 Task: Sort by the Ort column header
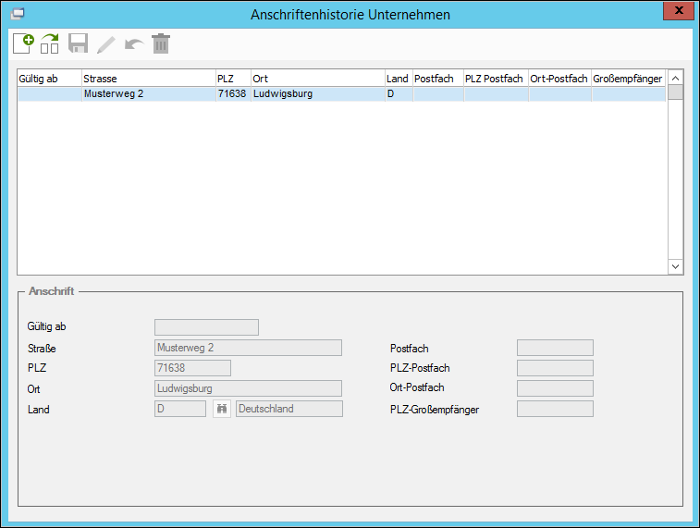318,79
